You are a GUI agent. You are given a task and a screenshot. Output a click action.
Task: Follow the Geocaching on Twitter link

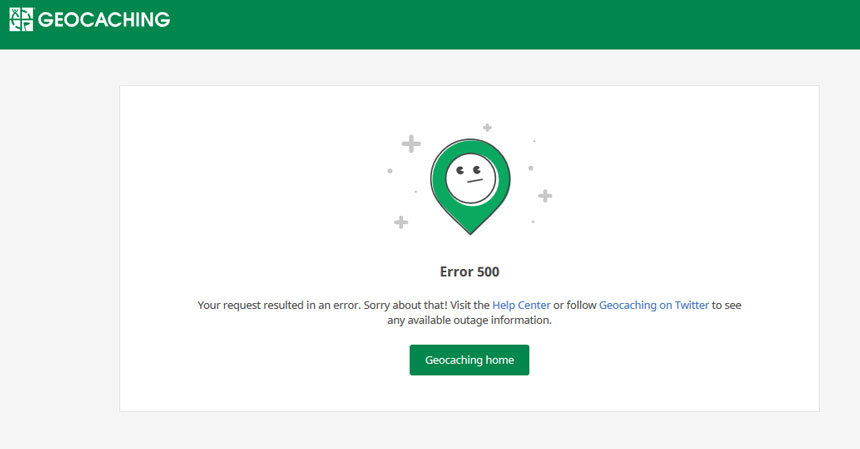tap(653, 305)
